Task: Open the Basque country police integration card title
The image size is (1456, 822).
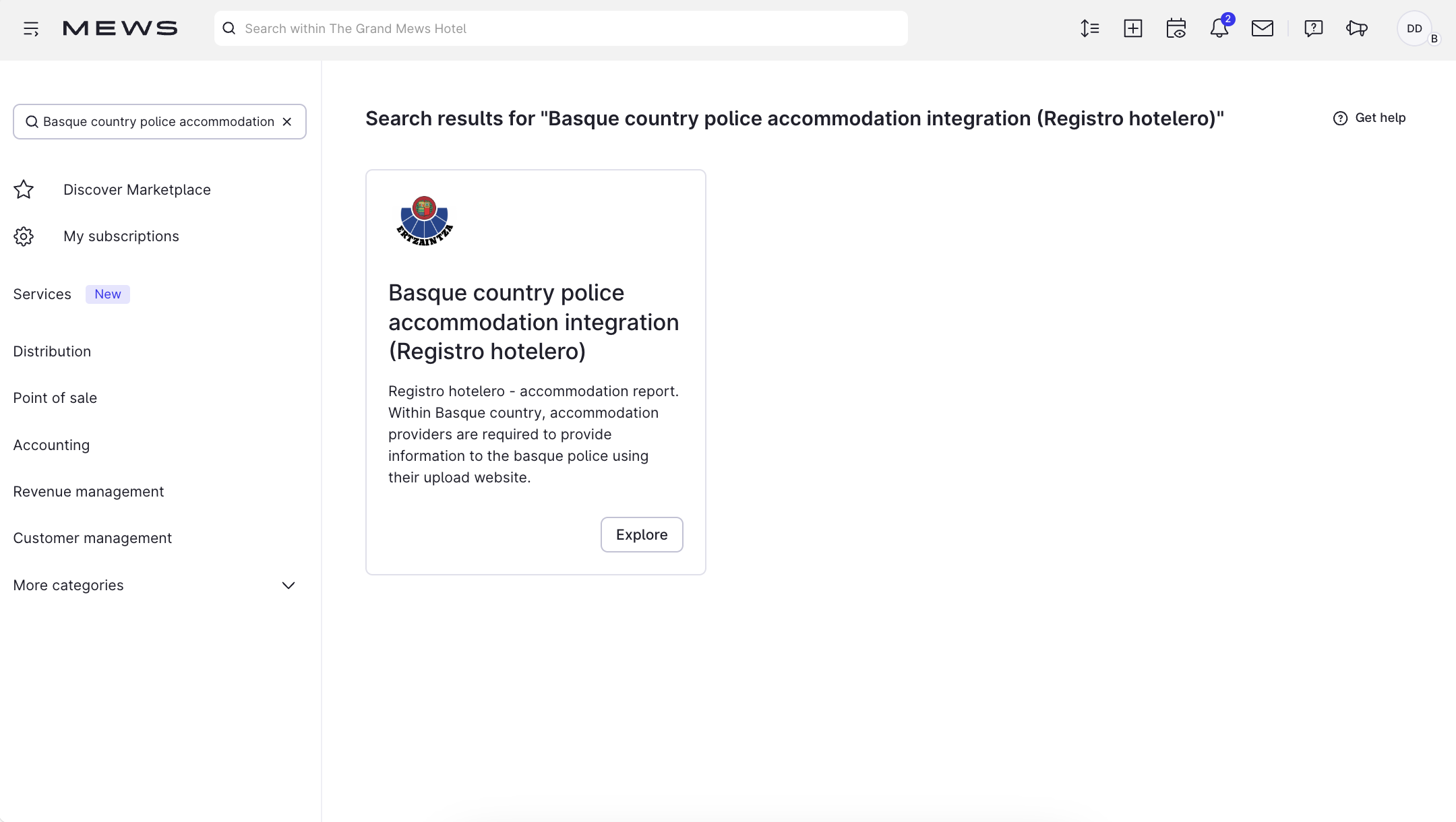Action: 534,321
